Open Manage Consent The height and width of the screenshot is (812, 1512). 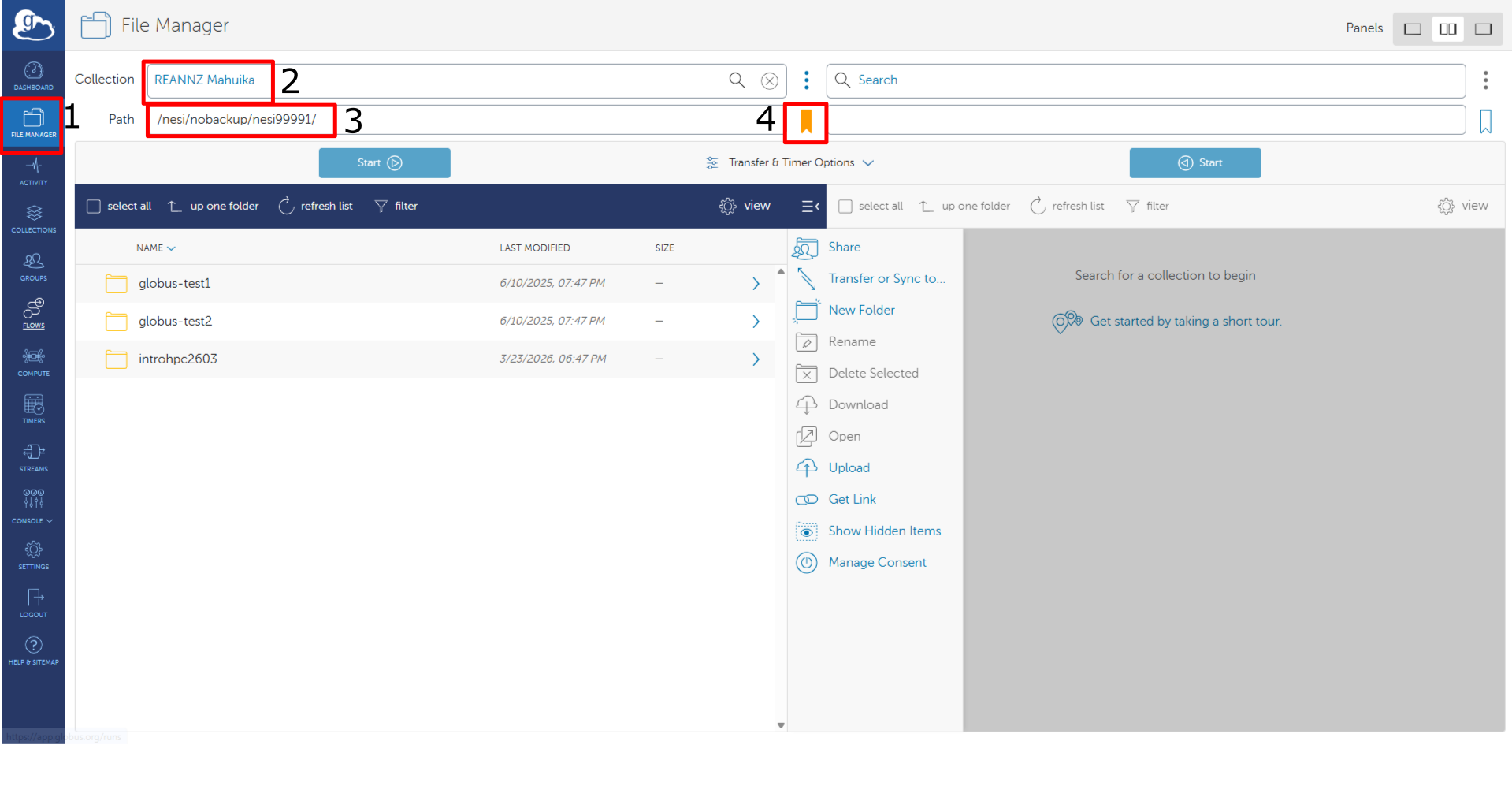tap(860, 563)
